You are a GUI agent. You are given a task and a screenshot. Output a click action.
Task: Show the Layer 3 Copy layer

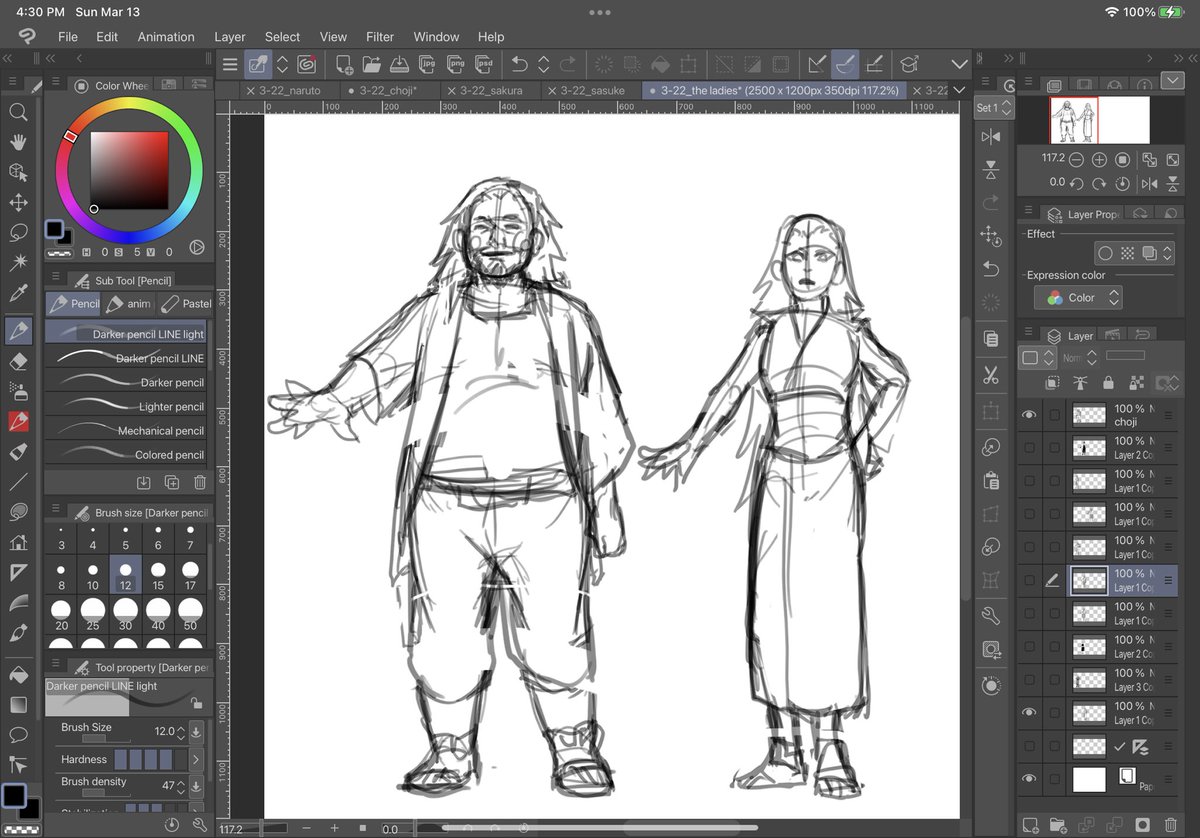point(1029,680)
